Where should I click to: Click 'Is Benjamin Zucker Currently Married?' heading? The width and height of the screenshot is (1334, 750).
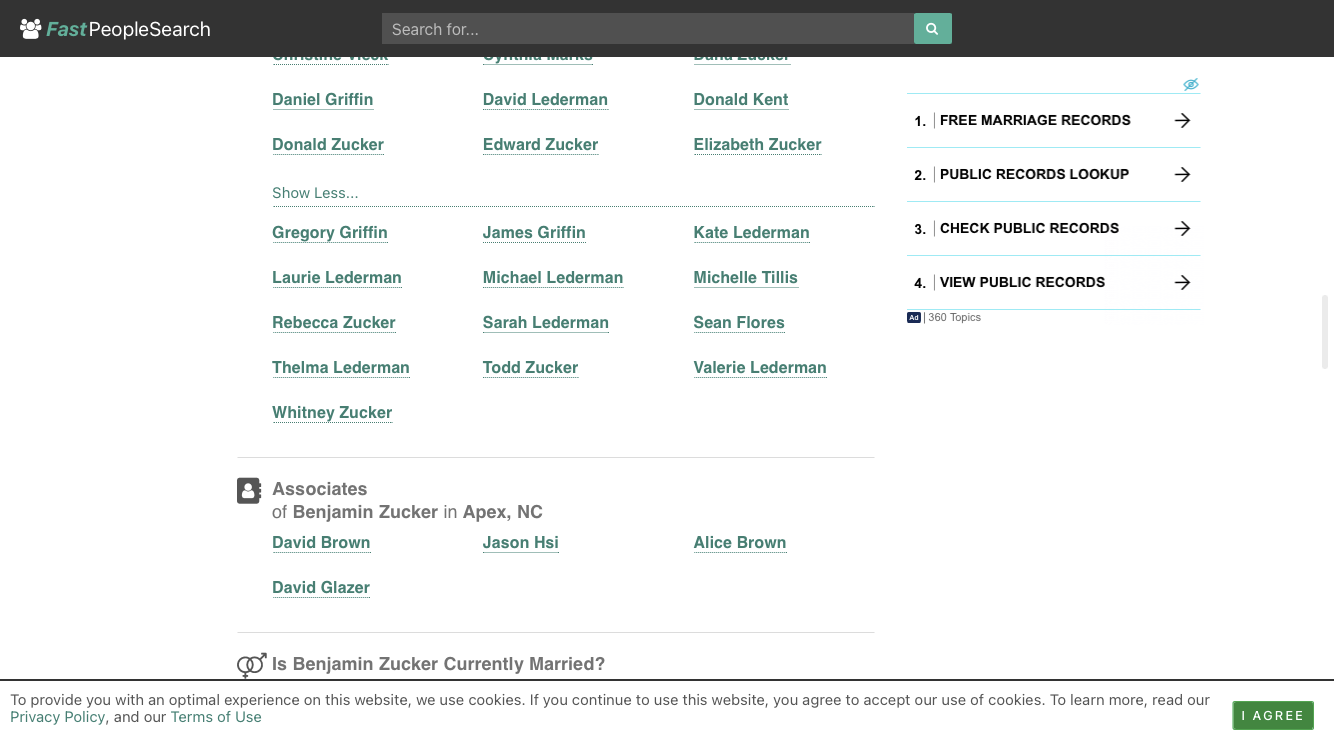[x=438, y=664]
